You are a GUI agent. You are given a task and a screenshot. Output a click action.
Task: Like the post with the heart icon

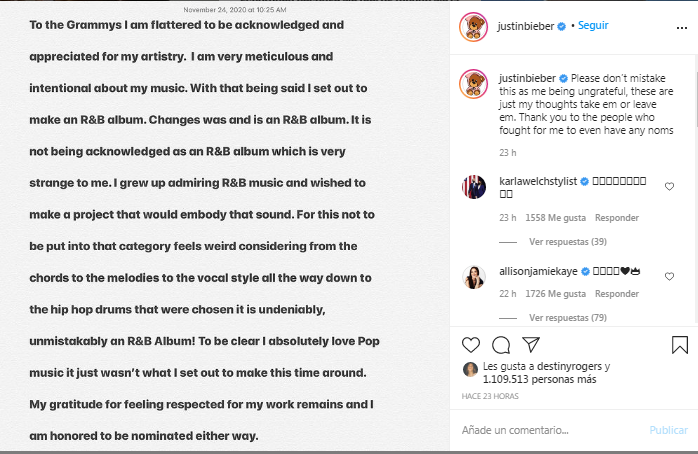pos(471,345)
